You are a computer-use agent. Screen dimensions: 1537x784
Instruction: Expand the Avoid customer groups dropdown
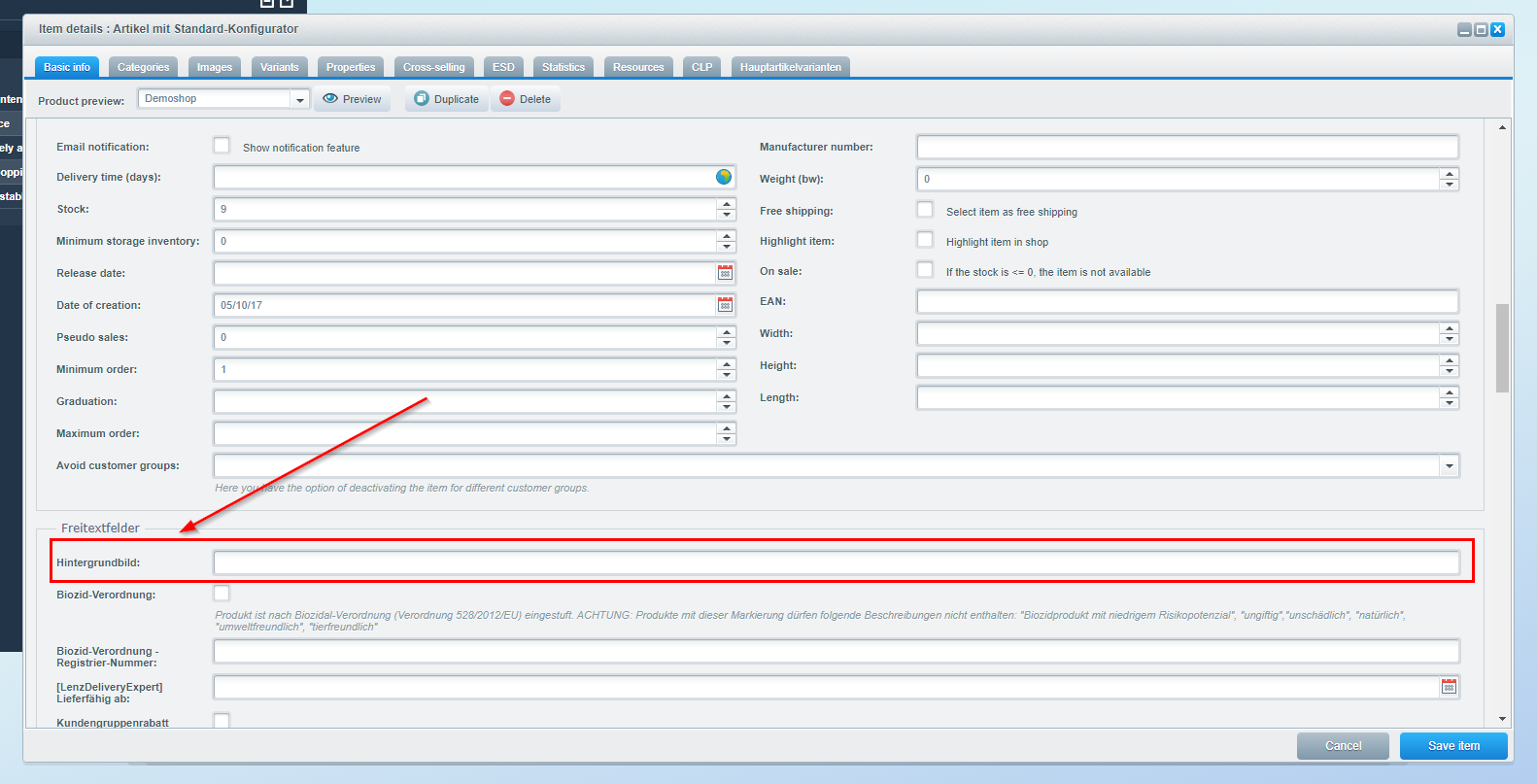1449,466
